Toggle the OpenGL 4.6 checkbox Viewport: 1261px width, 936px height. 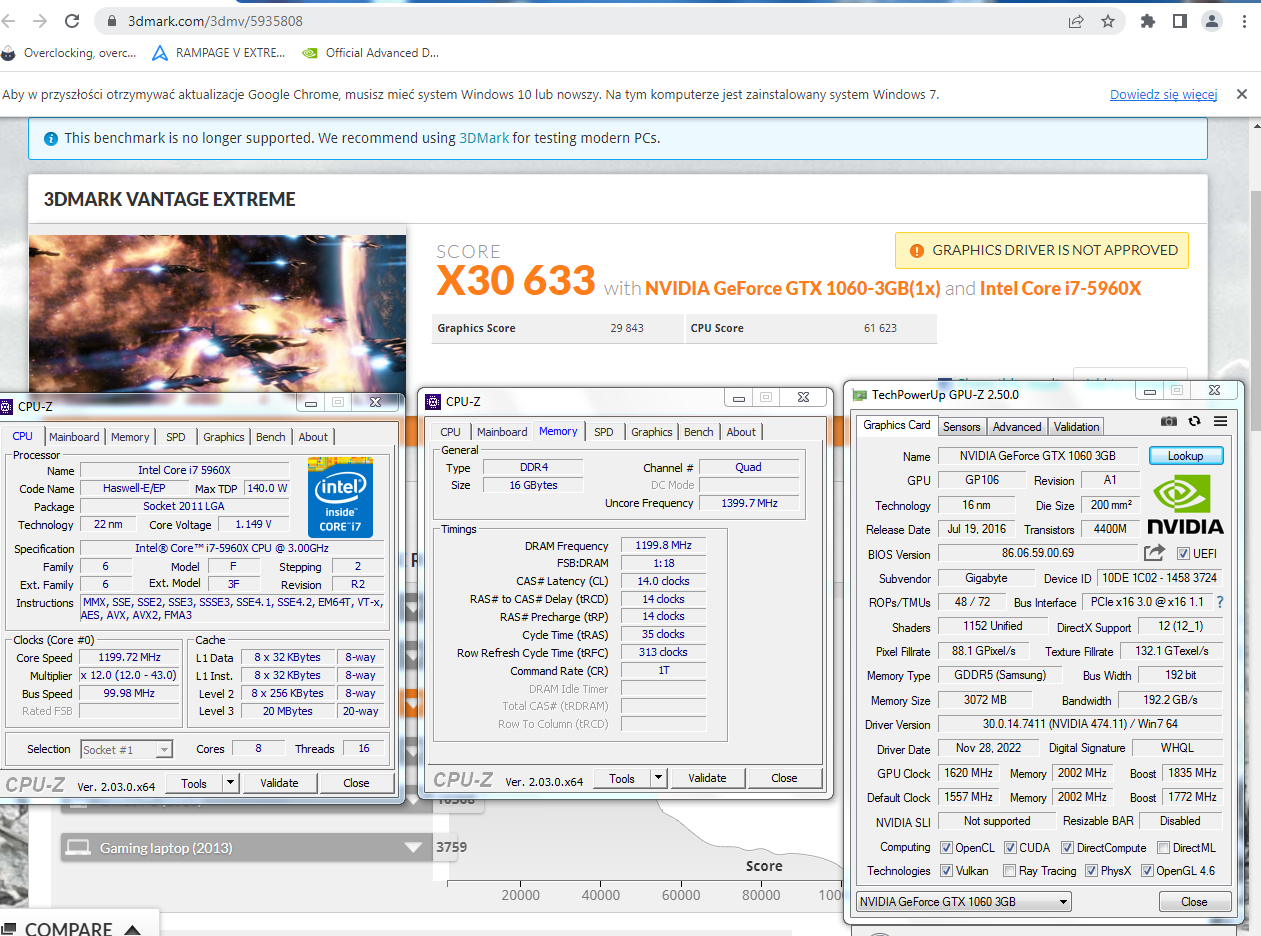pyautogui.click(x=1146, y=871)
